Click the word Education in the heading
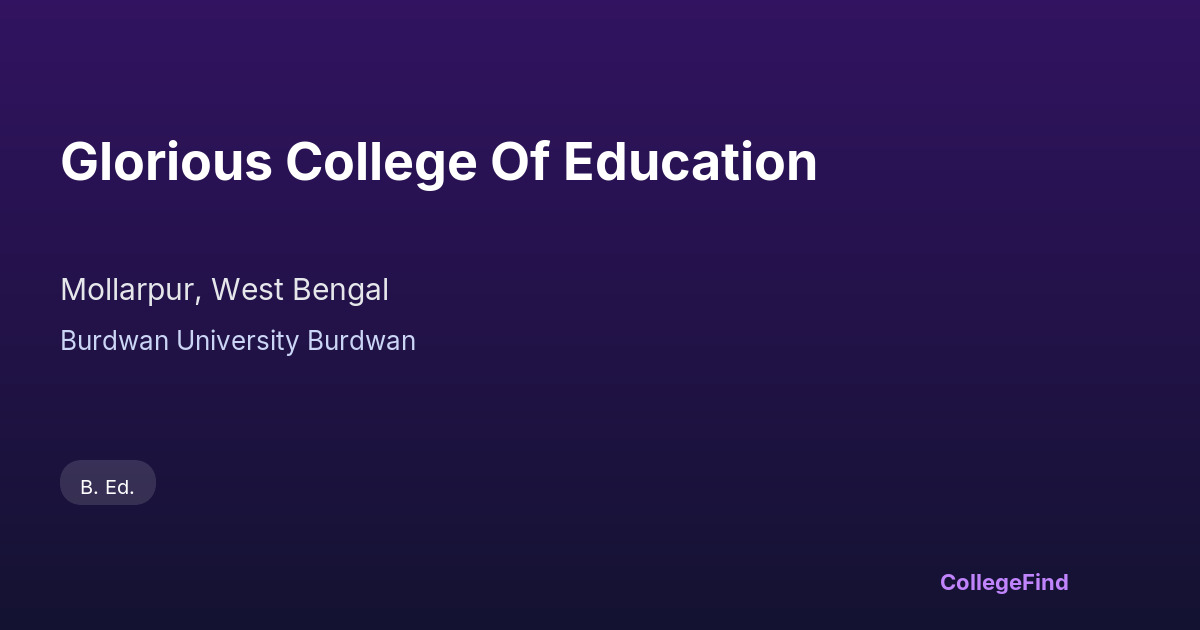The image size is (1200, 630). click(x=690, y=162)
